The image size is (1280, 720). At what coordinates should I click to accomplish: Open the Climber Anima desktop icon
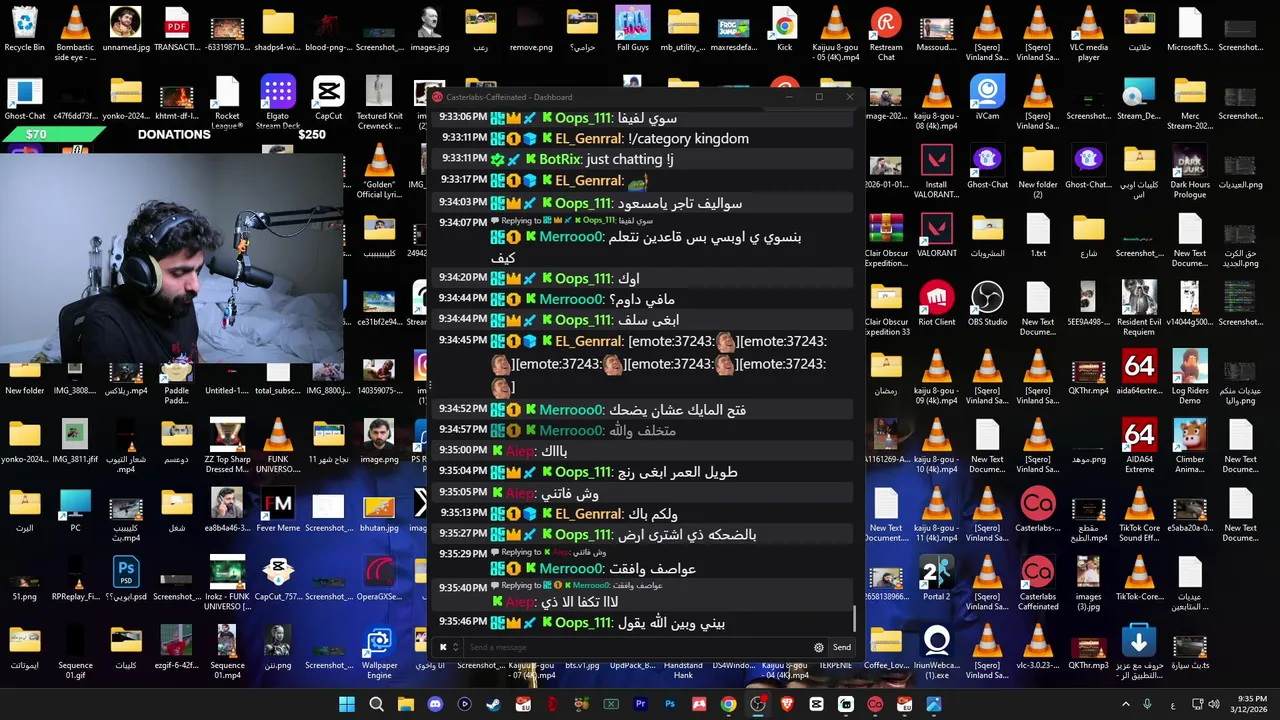click(1189, 447)
